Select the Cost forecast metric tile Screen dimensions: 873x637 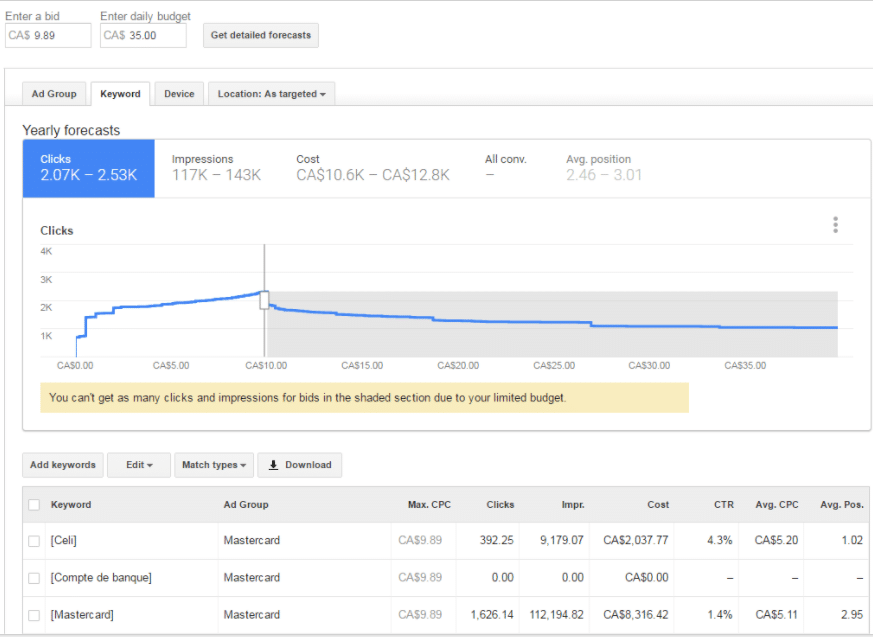click(x=372, y=168)
